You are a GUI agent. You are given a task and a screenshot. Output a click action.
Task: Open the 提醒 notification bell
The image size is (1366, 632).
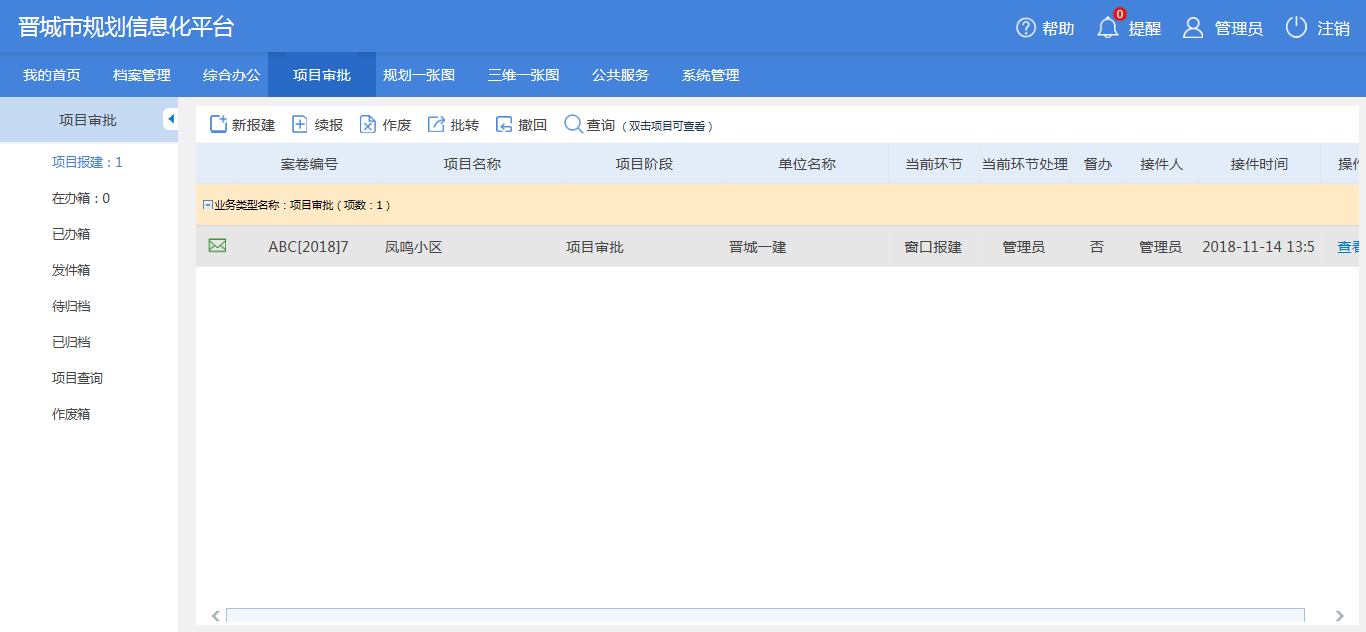(x=1108, y=28)
